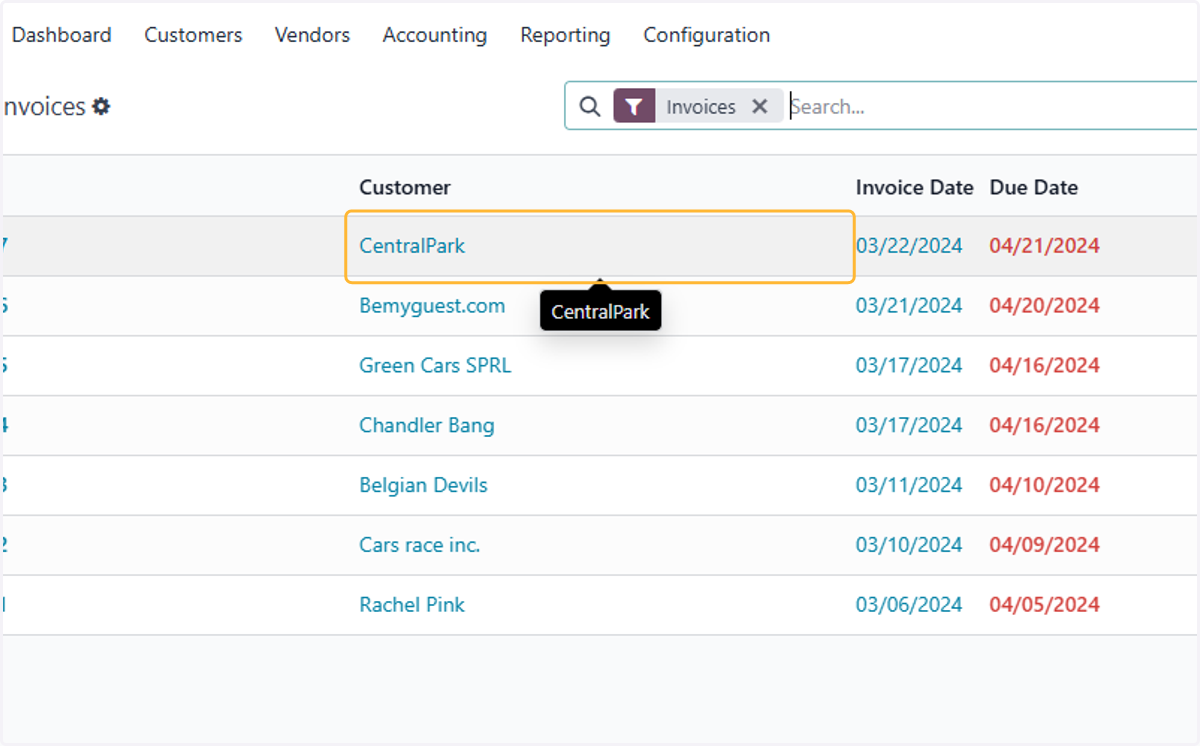The height and width of the screenshot is (746, 1200).
Task: Click Chandler Bang's 03/17/2024 invoice date
Action: point(909,425)
